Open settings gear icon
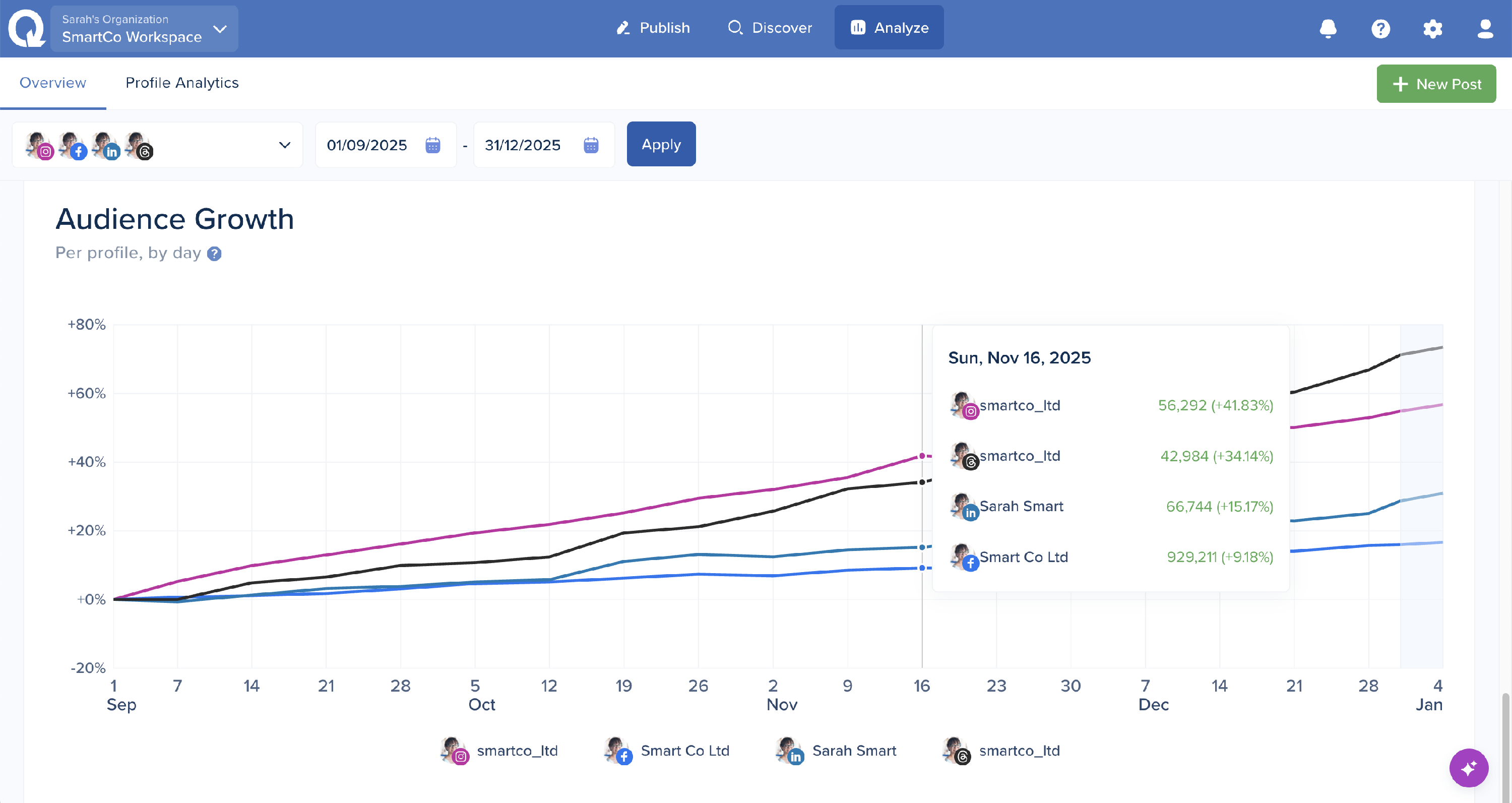Image resolution: width=1512 pixels, height=803 pixels. point(1433,28)
